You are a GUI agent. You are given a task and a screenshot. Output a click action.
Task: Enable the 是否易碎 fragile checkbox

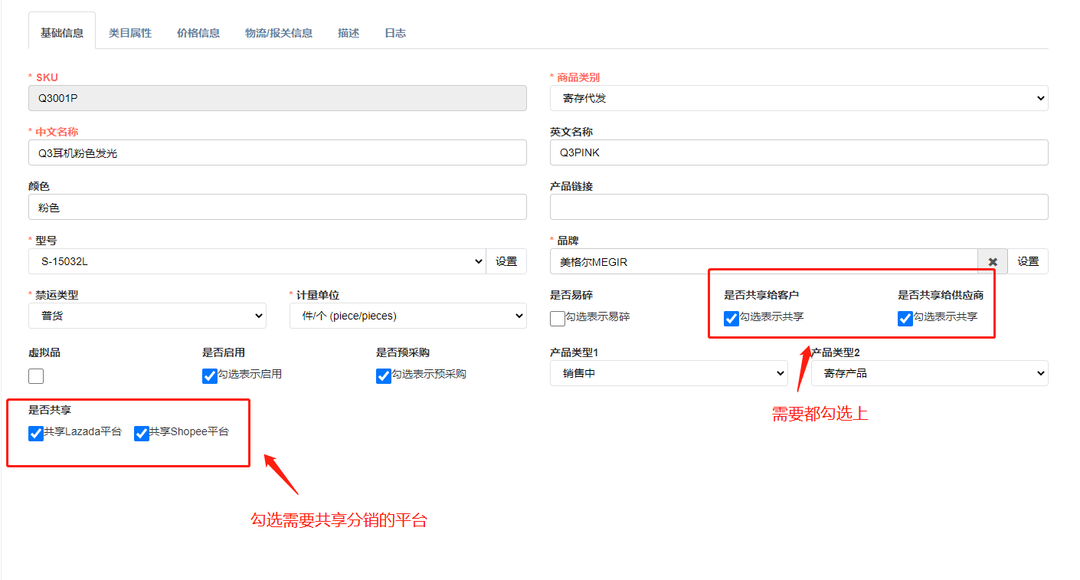pyautogui.click(x=556, y=318)
